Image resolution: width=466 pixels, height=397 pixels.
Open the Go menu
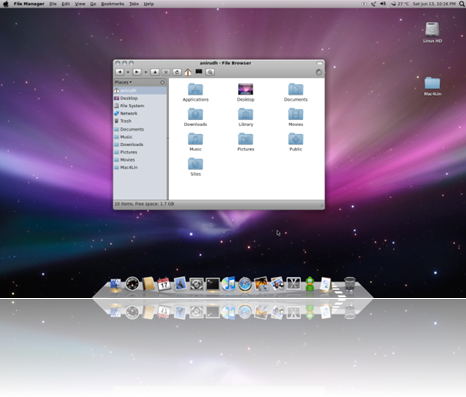(93, 4)
